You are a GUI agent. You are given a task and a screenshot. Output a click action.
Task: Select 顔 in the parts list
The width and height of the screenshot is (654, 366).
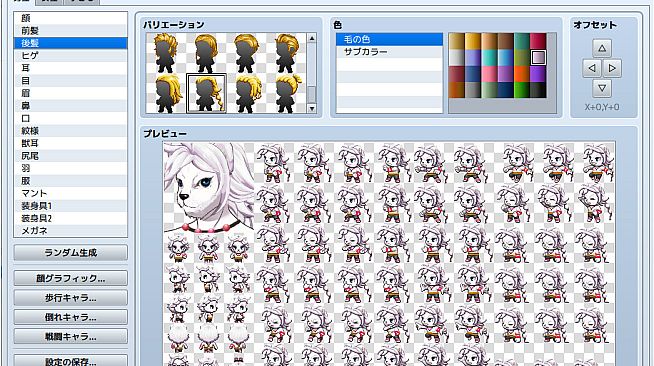click(70, 18)
